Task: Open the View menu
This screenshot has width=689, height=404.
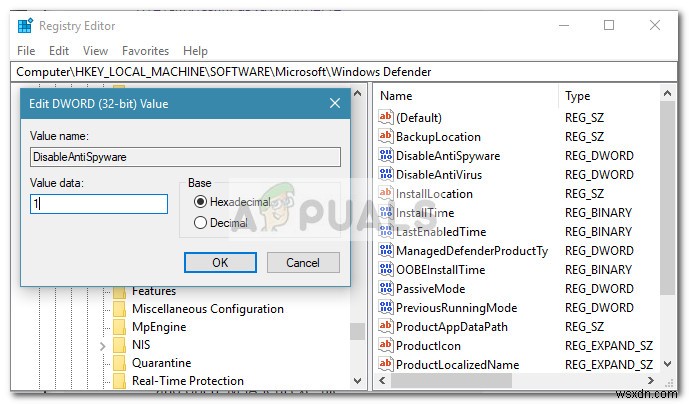Action: coord(95,51)
